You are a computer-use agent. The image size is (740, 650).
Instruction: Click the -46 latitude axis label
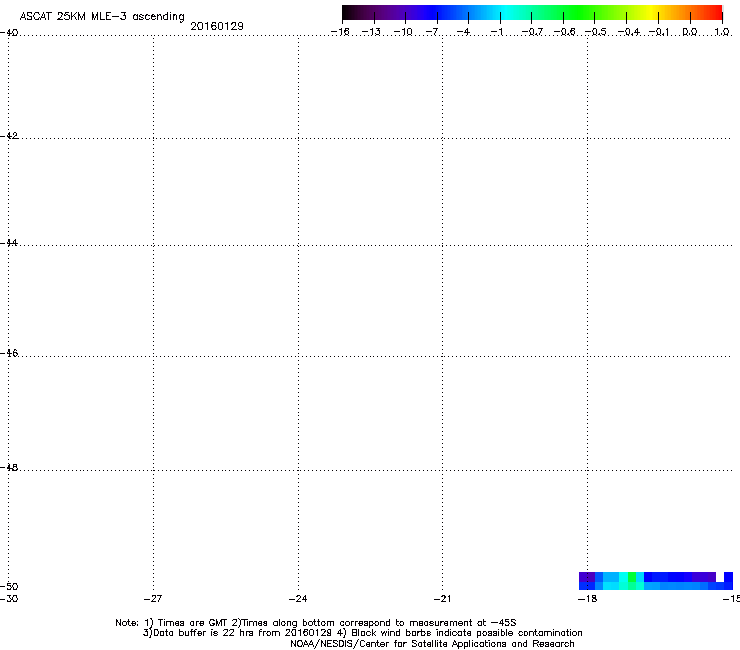(9, 353)
